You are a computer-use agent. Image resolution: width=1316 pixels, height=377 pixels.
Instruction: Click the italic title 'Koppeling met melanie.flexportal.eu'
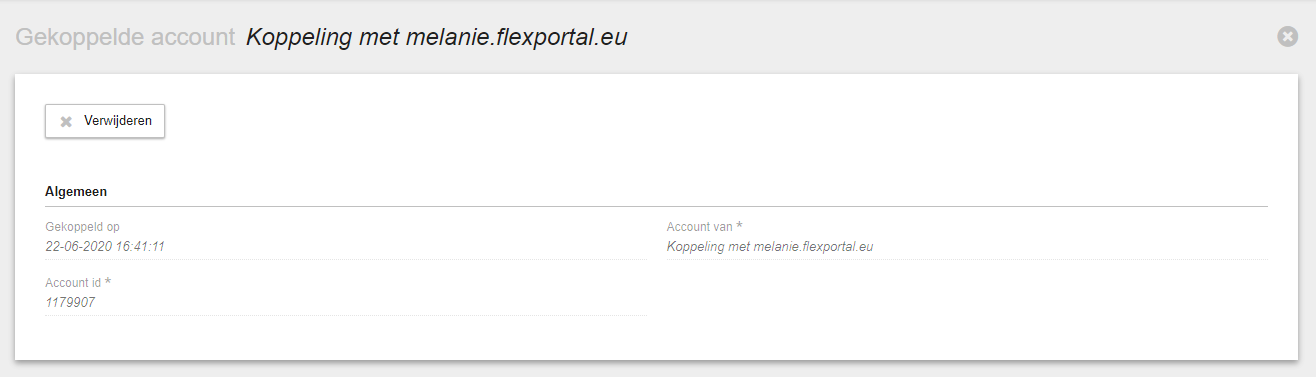coord(436,37)
